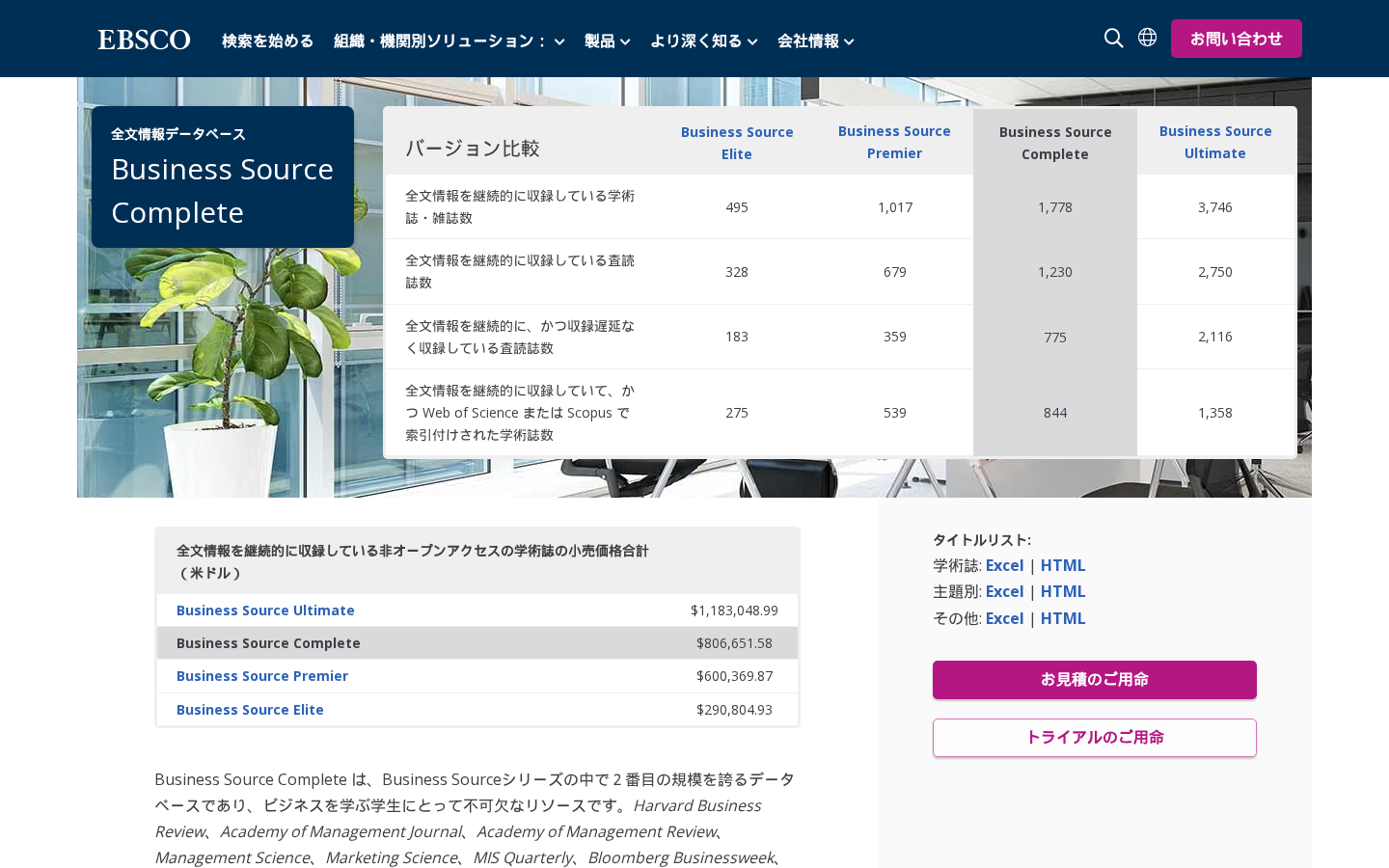Open the site search icon

[1113, 39]
